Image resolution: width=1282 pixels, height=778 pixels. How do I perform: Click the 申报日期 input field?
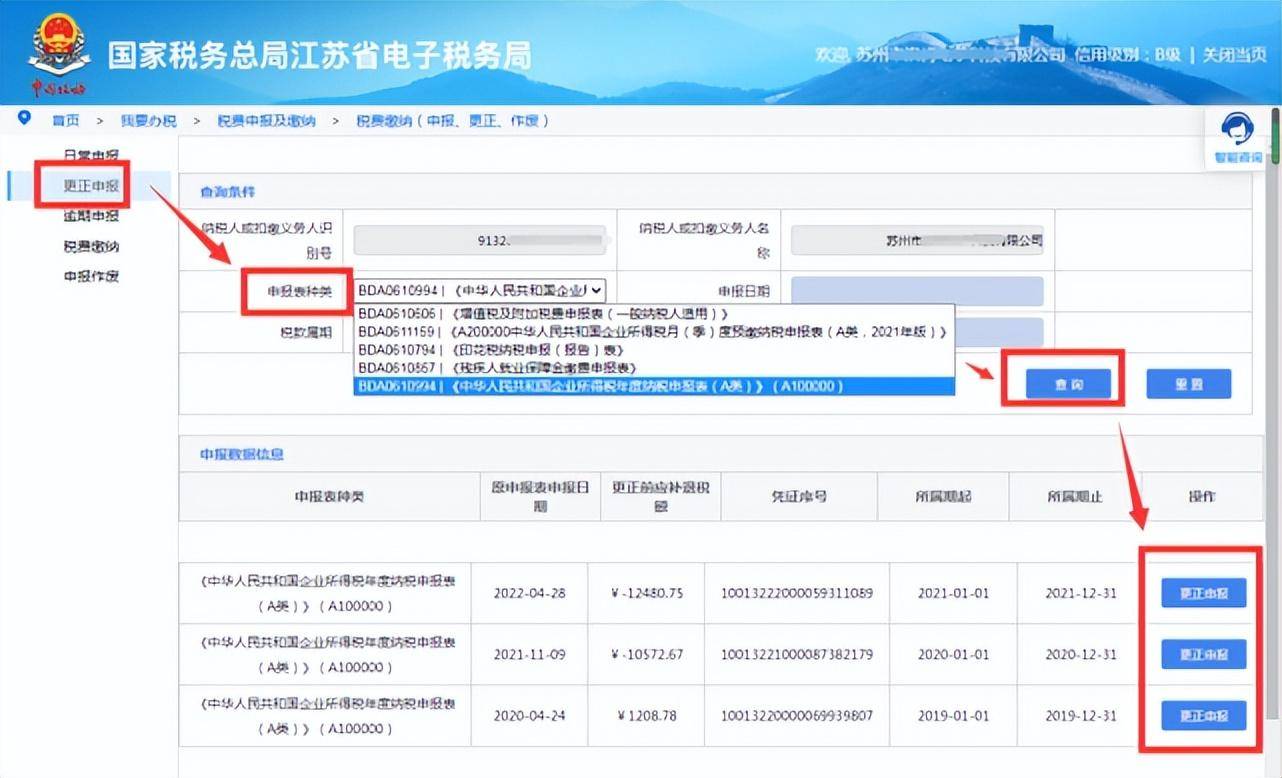click(917, 291)
